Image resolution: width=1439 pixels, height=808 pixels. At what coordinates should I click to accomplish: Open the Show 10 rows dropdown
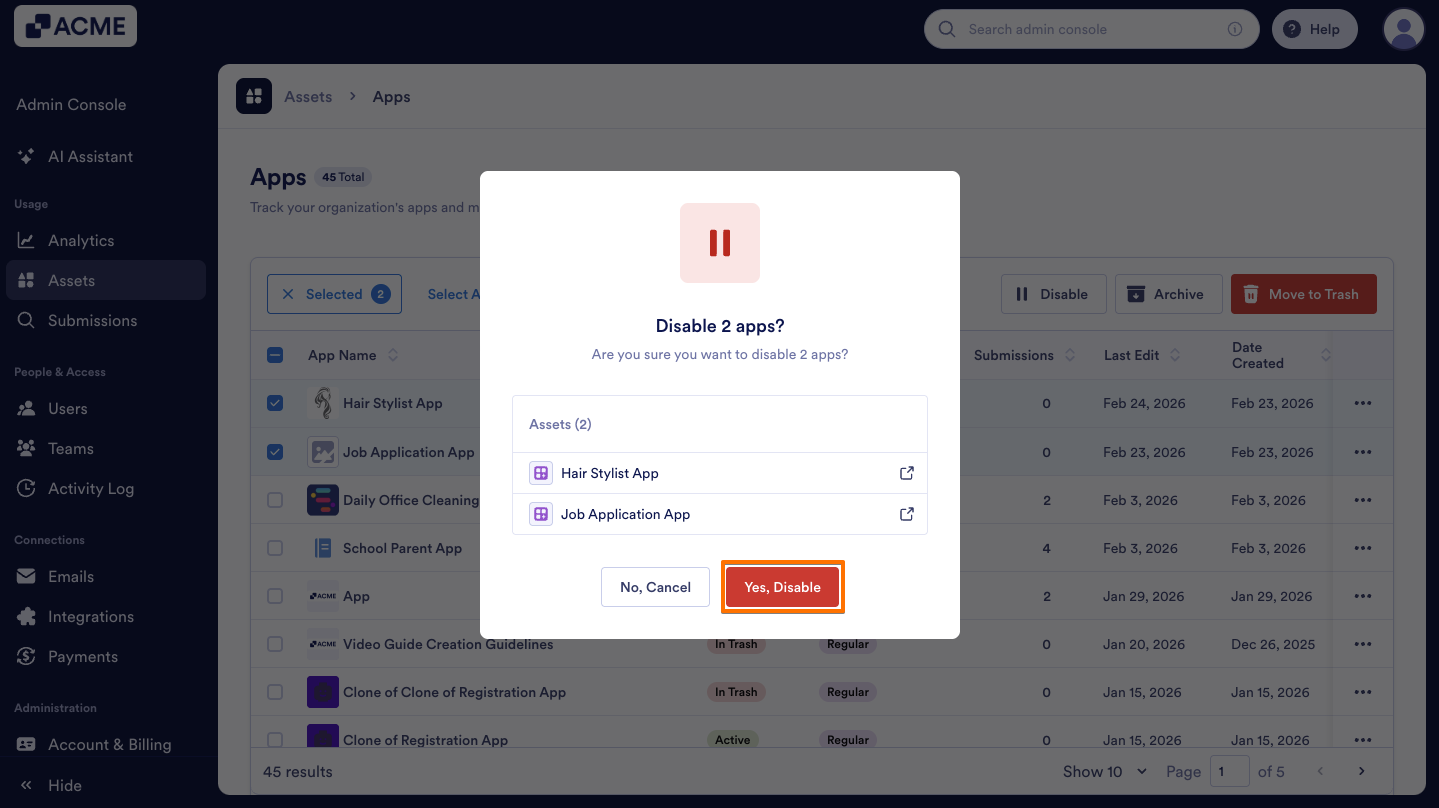coord(1106,771)
